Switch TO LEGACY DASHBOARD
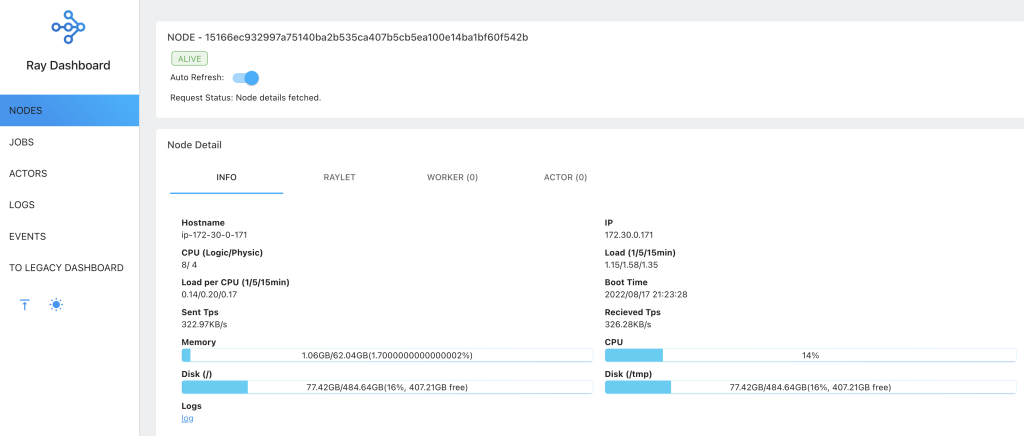 pos(69,268)
